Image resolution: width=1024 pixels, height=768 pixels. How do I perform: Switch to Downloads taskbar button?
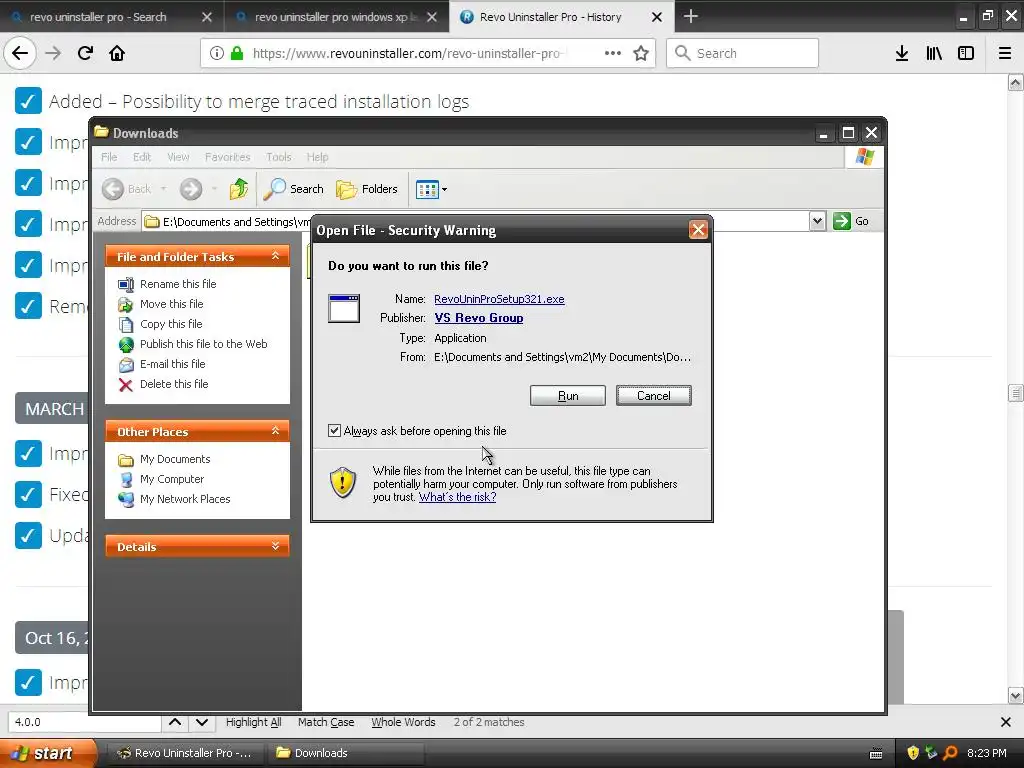click(345, 753)
